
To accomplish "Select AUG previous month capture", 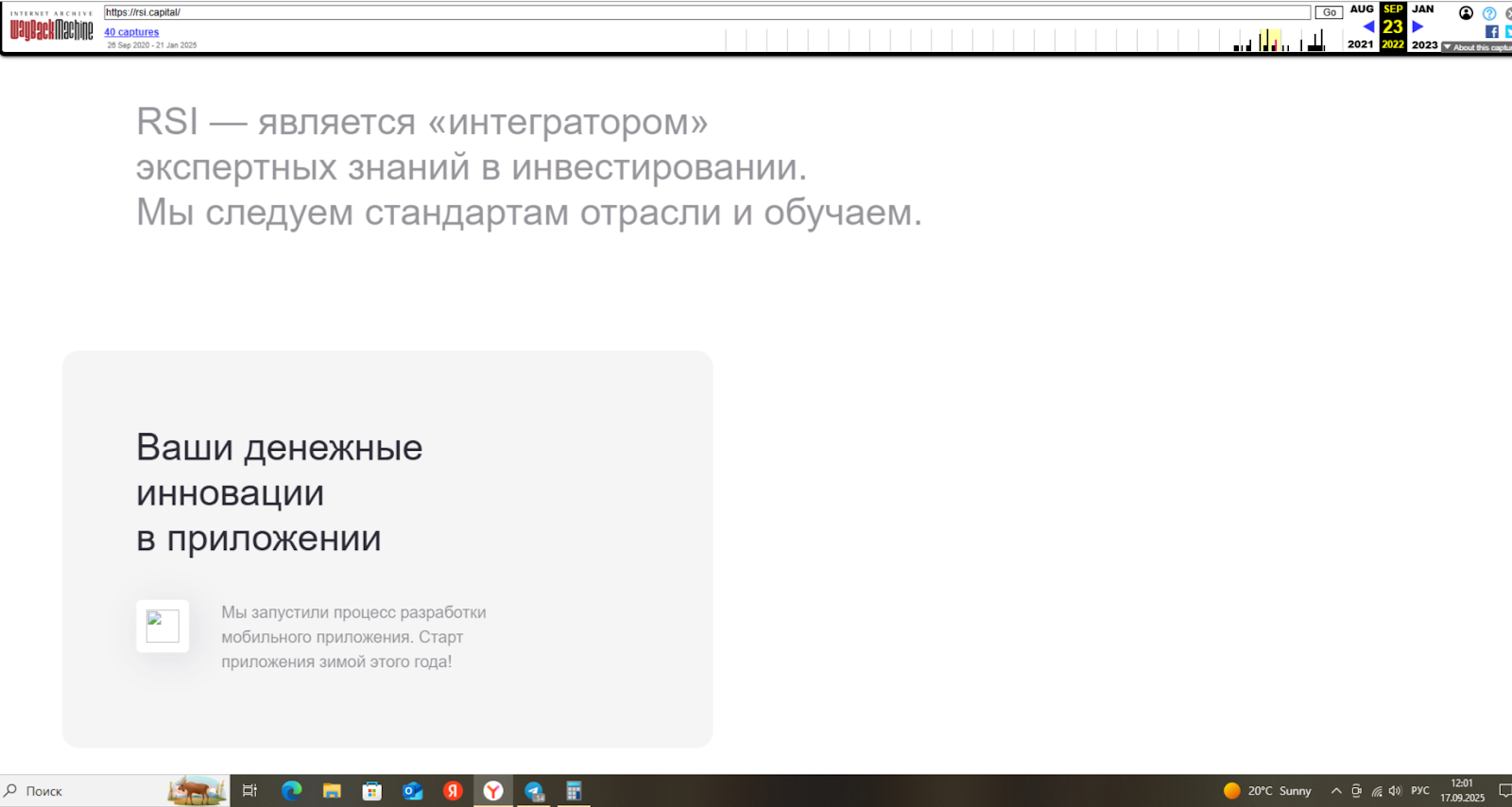I will click(1362, 9).
